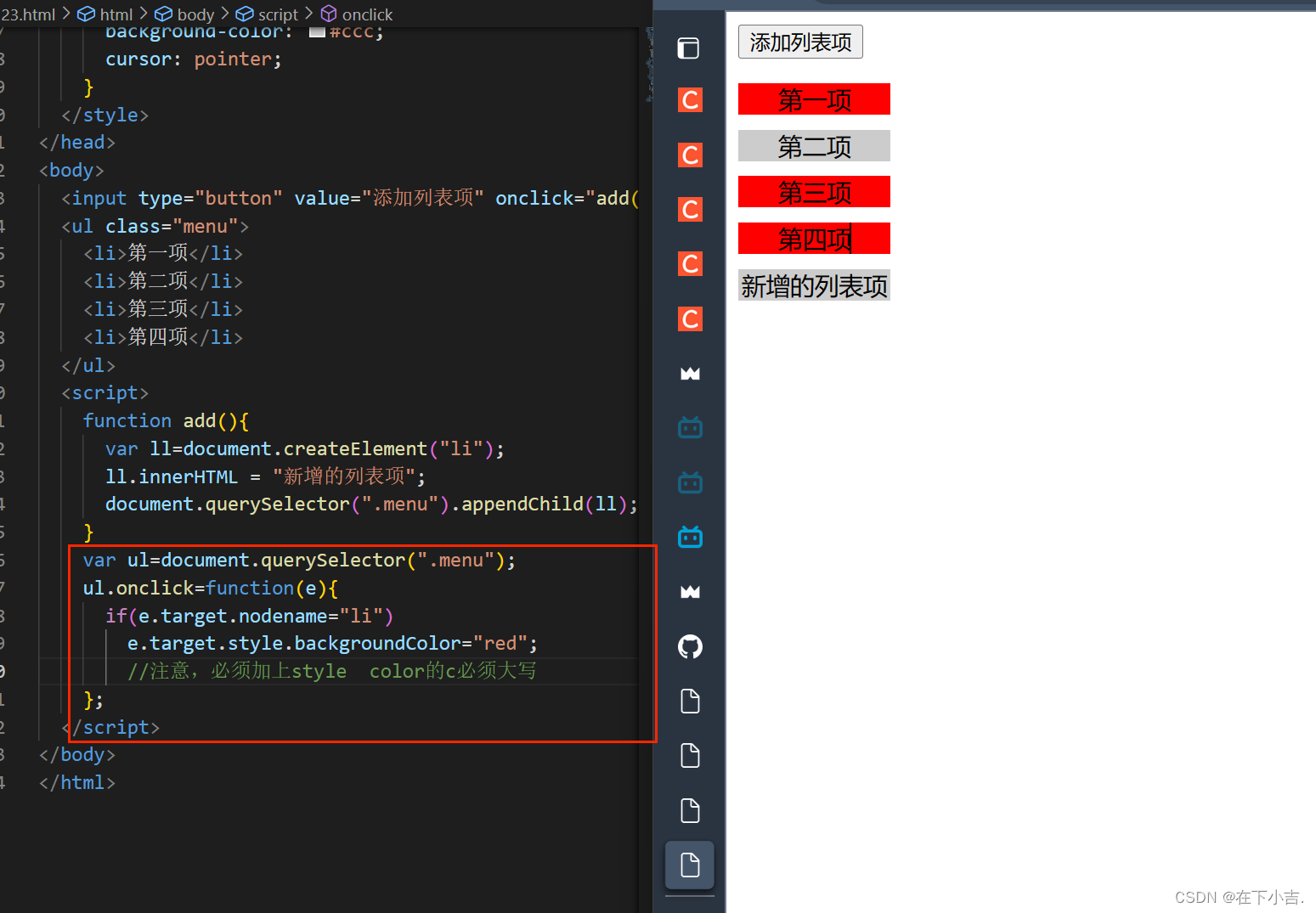This screenshot has height=913, width=1316.
Task: Click the #ccc color swatch in the code
Action: pos(317,32)
